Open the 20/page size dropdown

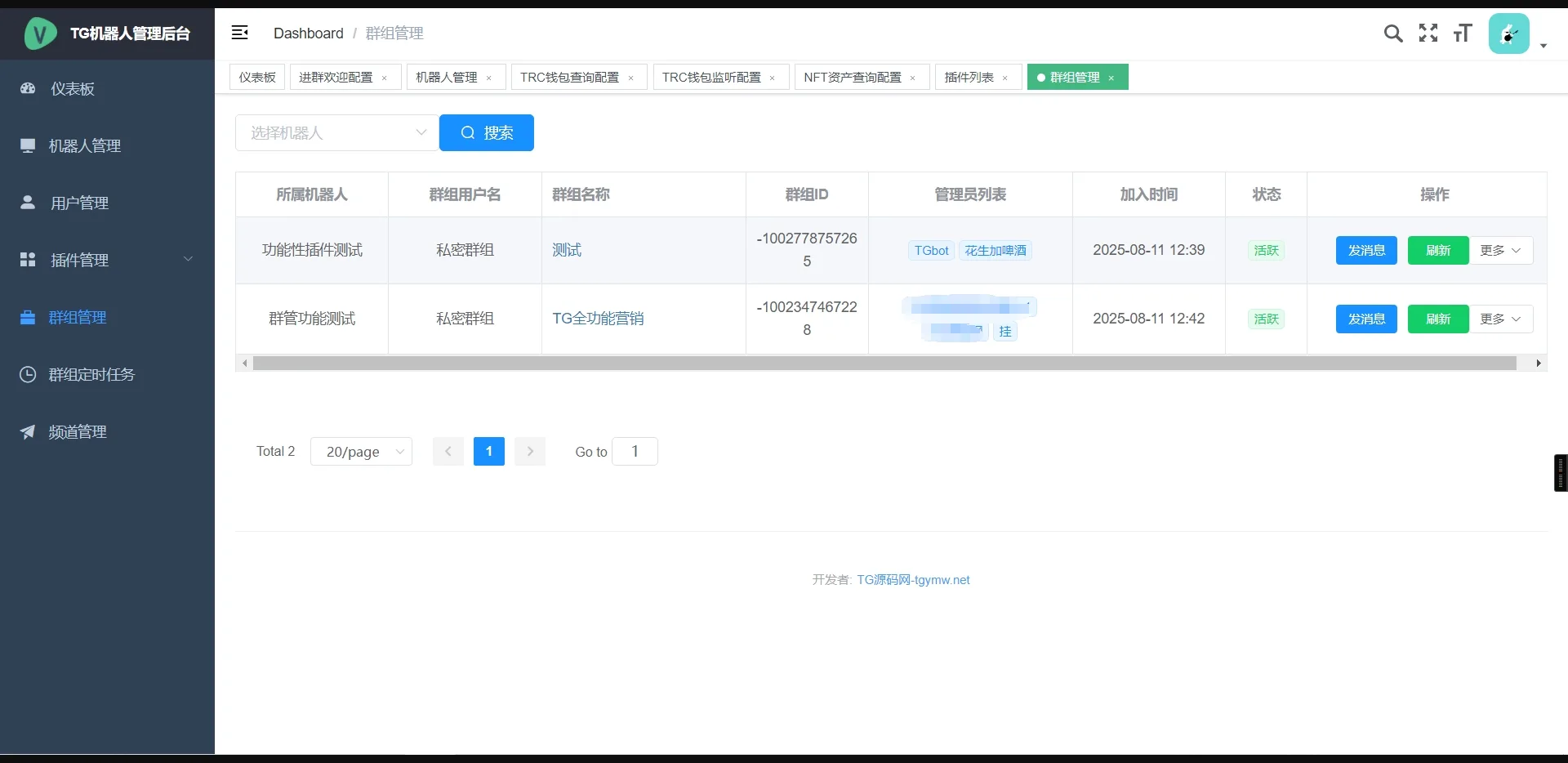click(x=361, y=452)
